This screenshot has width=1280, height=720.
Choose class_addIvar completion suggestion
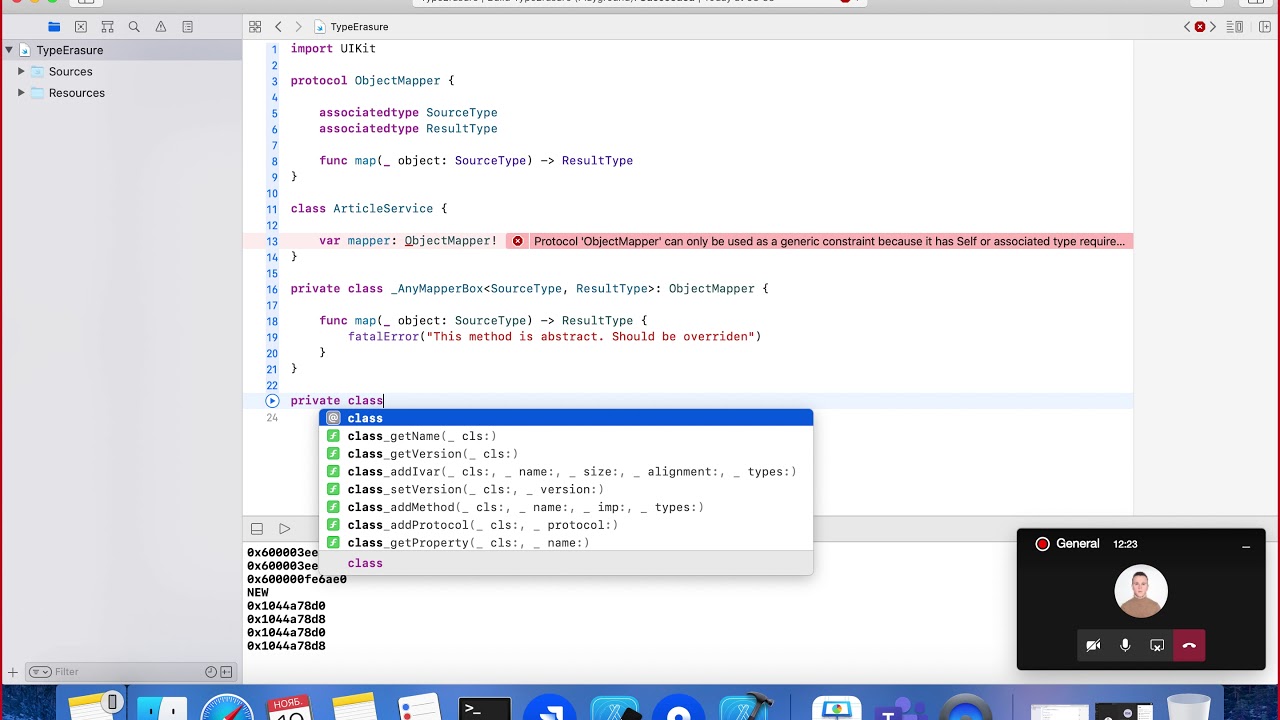click(x=566, y=472)
